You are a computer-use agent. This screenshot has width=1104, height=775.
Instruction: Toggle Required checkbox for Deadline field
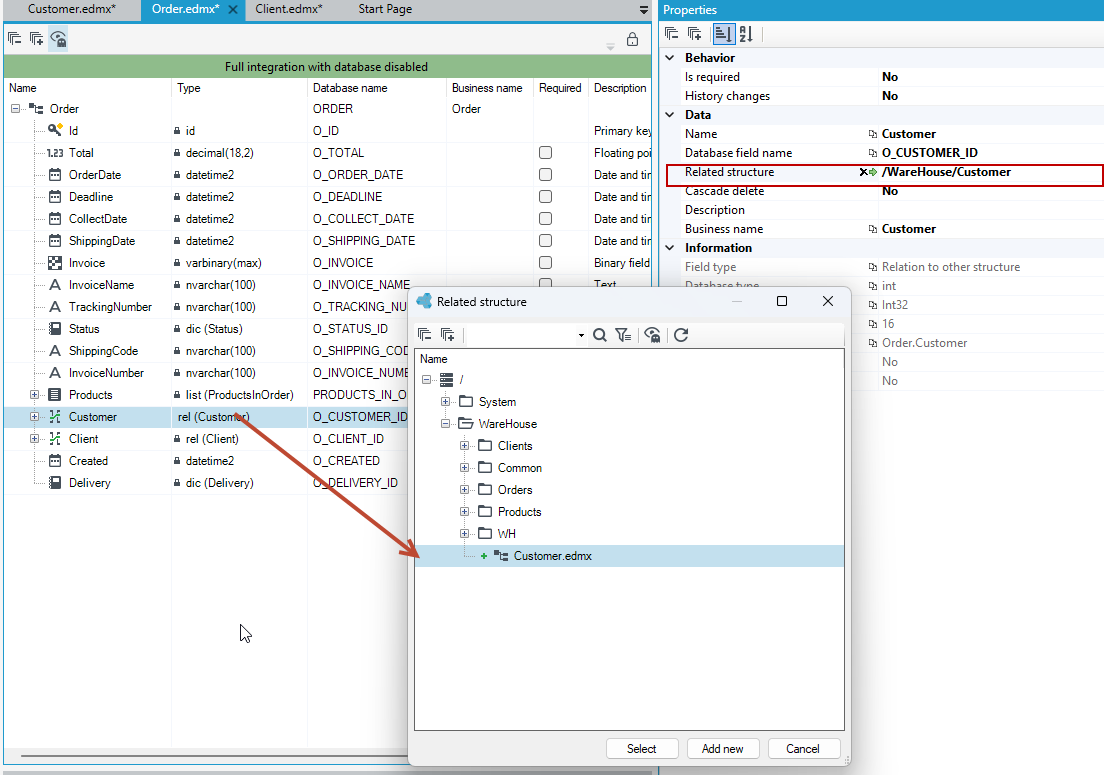point(545,196)
